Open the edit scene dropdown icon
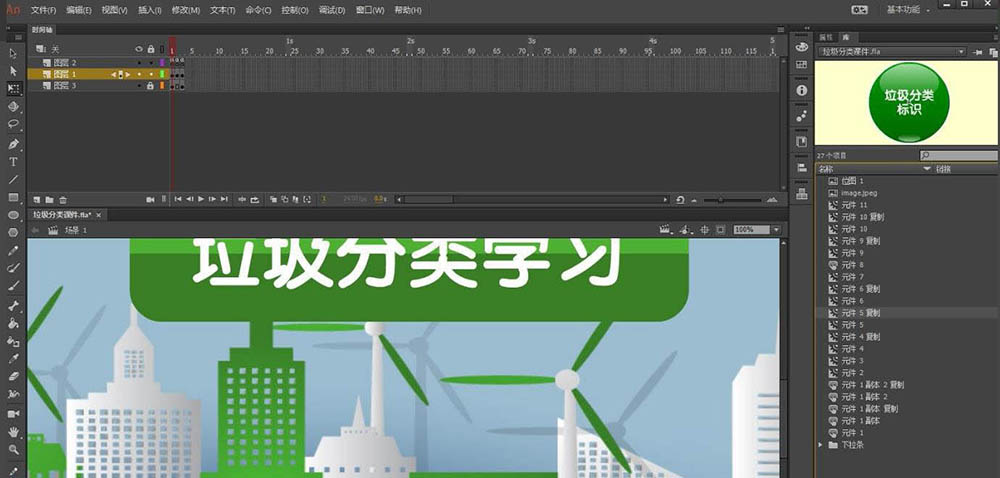Image resolution: width=1000 pixels, height=478 pixels. pos(666,229)
